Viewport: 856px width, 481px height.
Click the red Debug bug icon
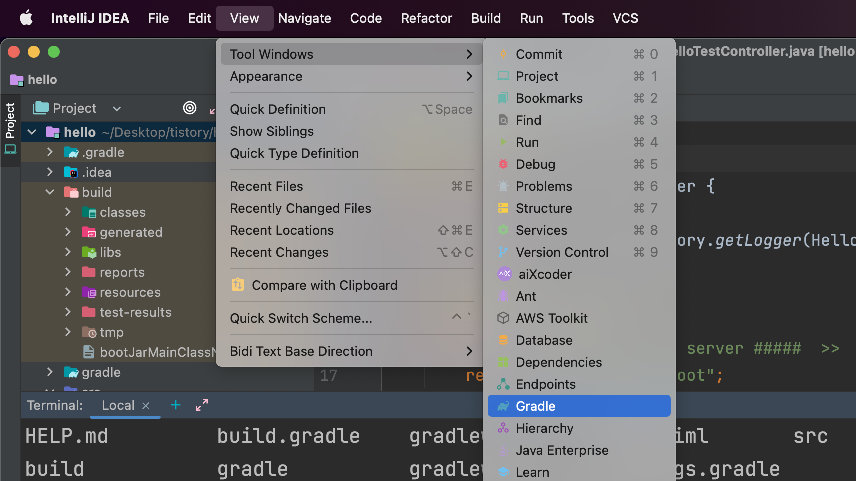coord(503,164)
